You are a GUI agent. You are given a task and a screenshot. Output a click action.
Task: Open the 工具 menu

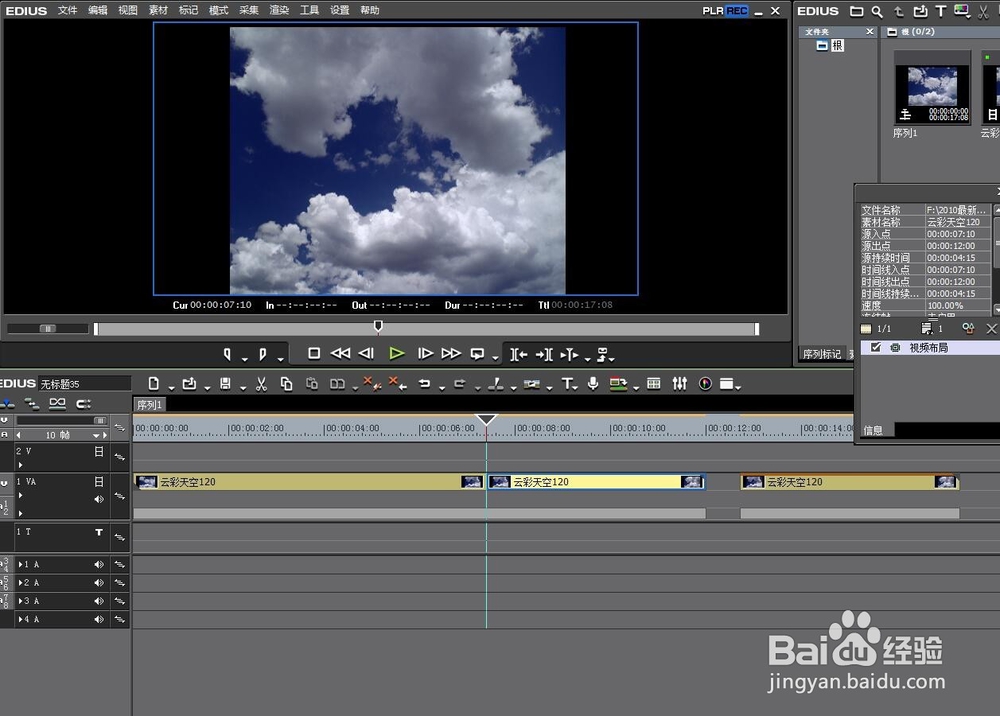click(309, 10)
